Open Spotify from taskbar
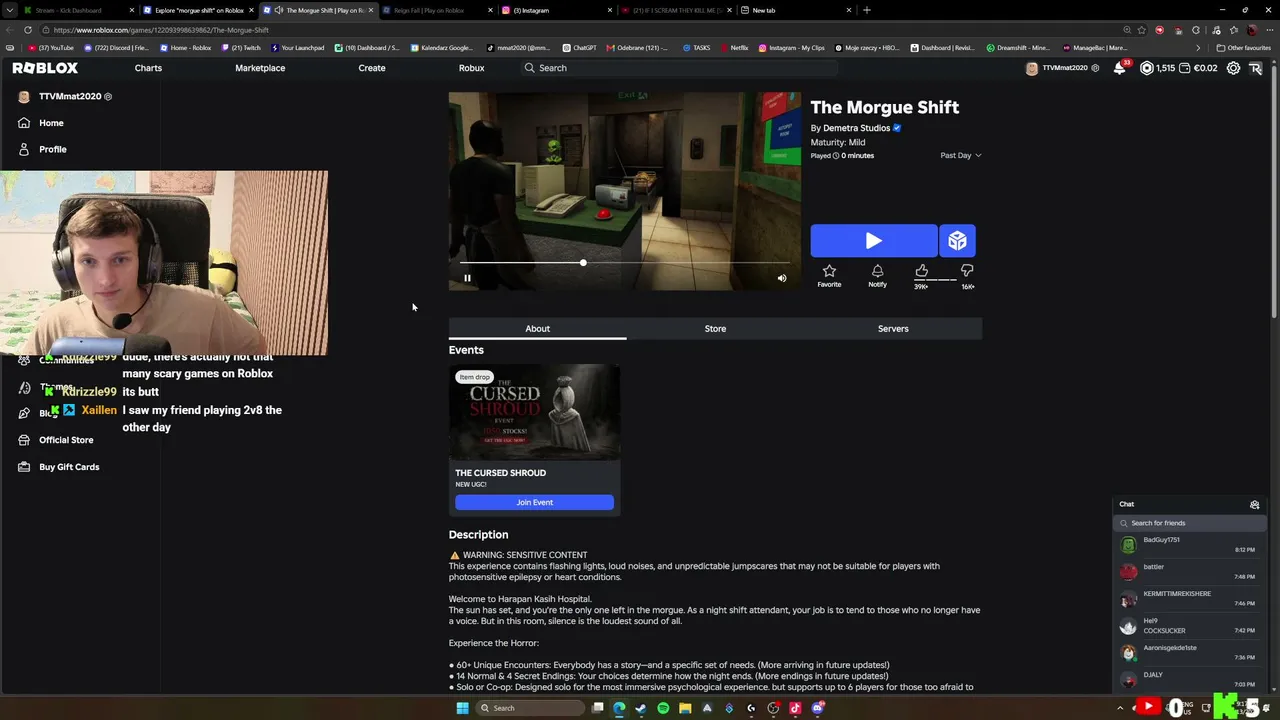The height and width of the screenshot is (720, 1280). [663, 708]
